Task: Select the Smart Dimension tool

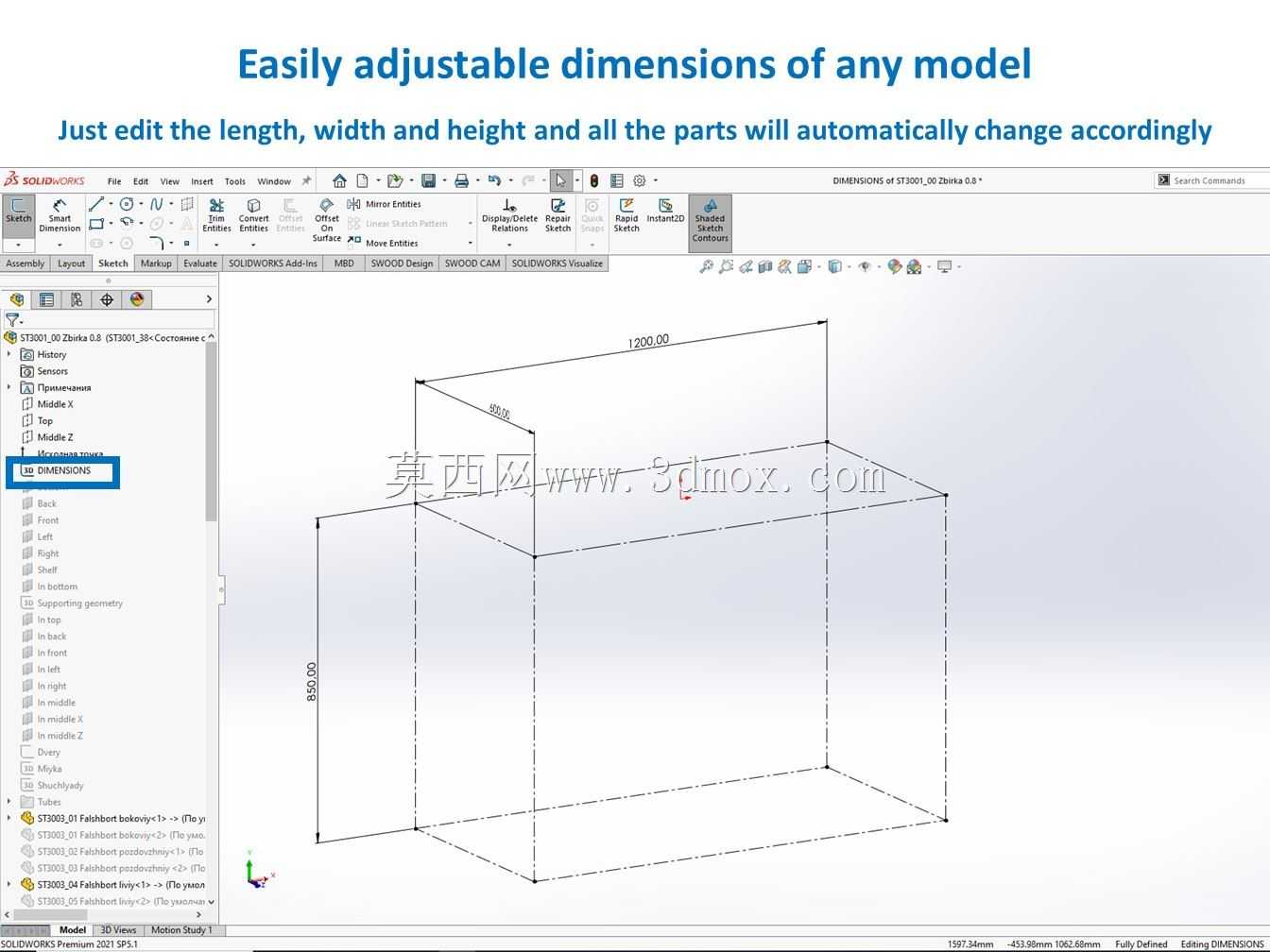Action: (60, 216)
